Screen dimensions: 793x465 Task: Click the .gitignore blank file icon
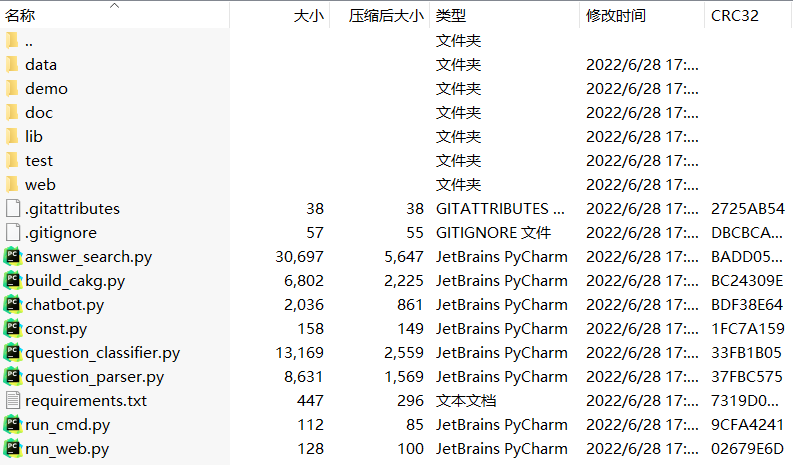13,233
